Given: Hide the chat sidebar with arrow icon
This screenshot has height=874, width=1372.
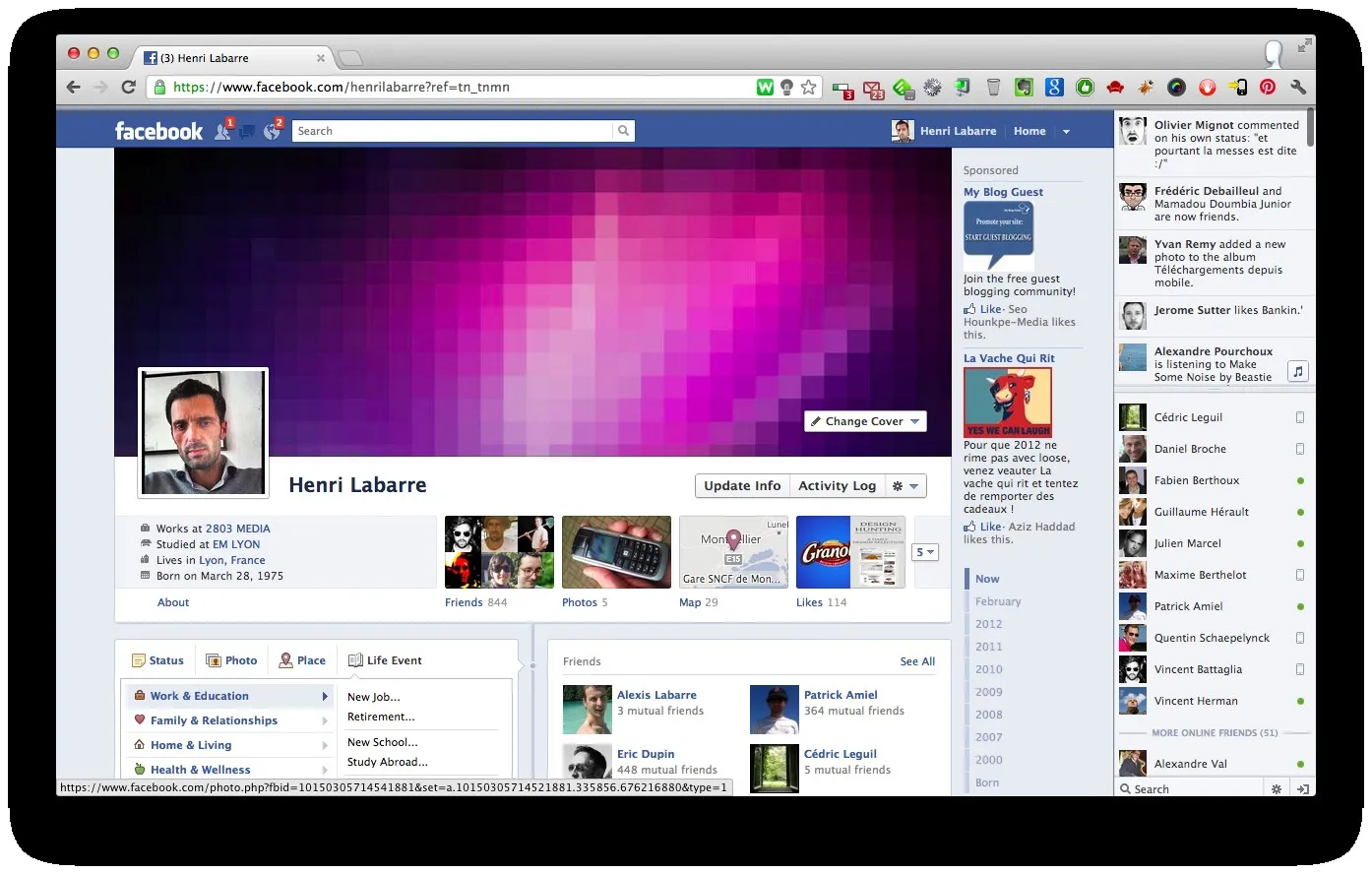Looking at the screenshot, I should (x=1302, y=788).
